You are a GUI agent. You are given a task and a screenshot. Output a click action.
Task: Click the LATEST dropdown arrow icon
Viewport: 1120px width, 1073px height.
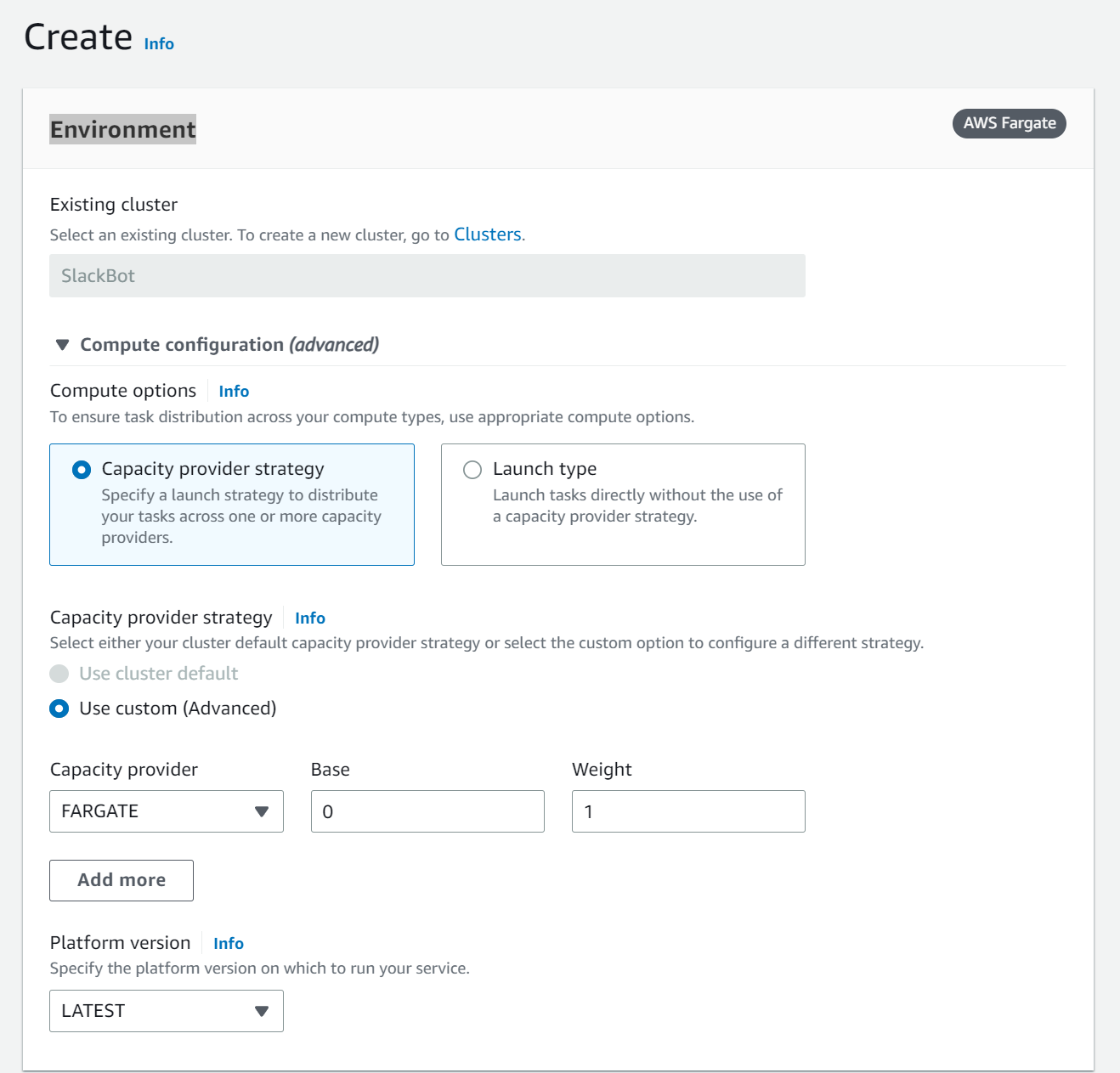263,1011
